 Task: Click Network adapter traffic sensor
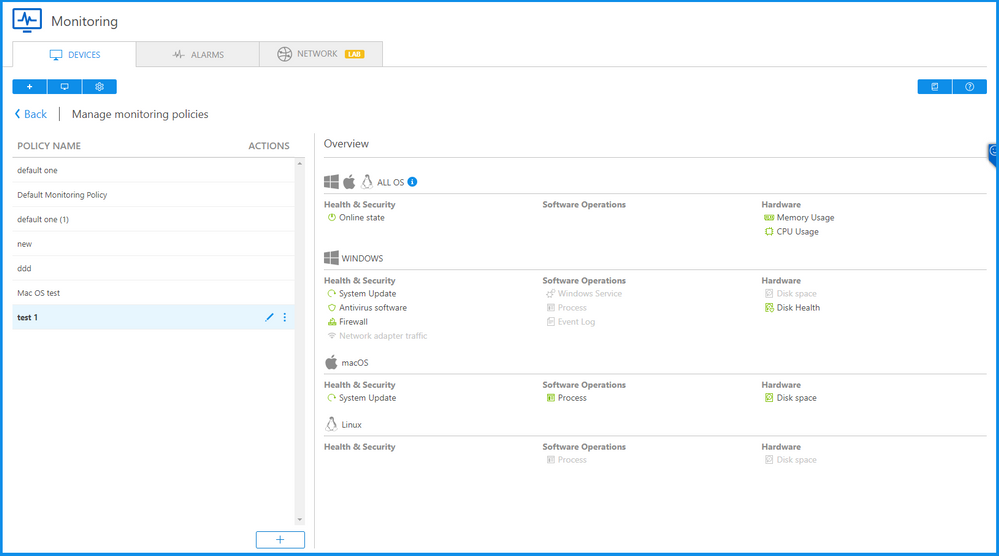point(377,336)
